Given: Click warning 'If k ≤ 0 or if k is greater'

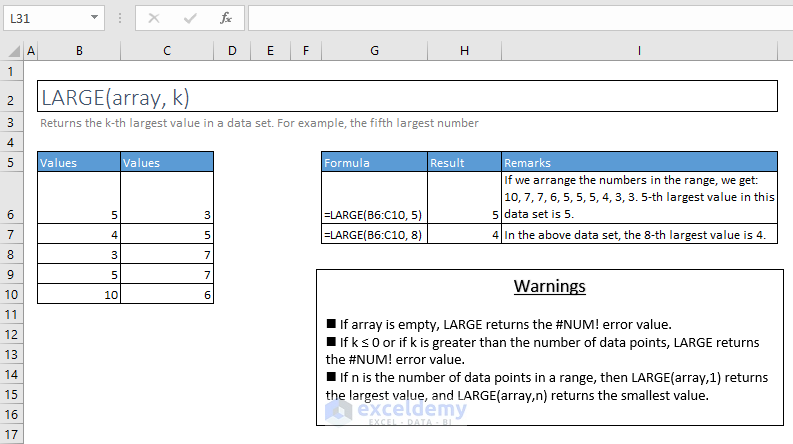Looking at the screenshot, I should point(543,351).
